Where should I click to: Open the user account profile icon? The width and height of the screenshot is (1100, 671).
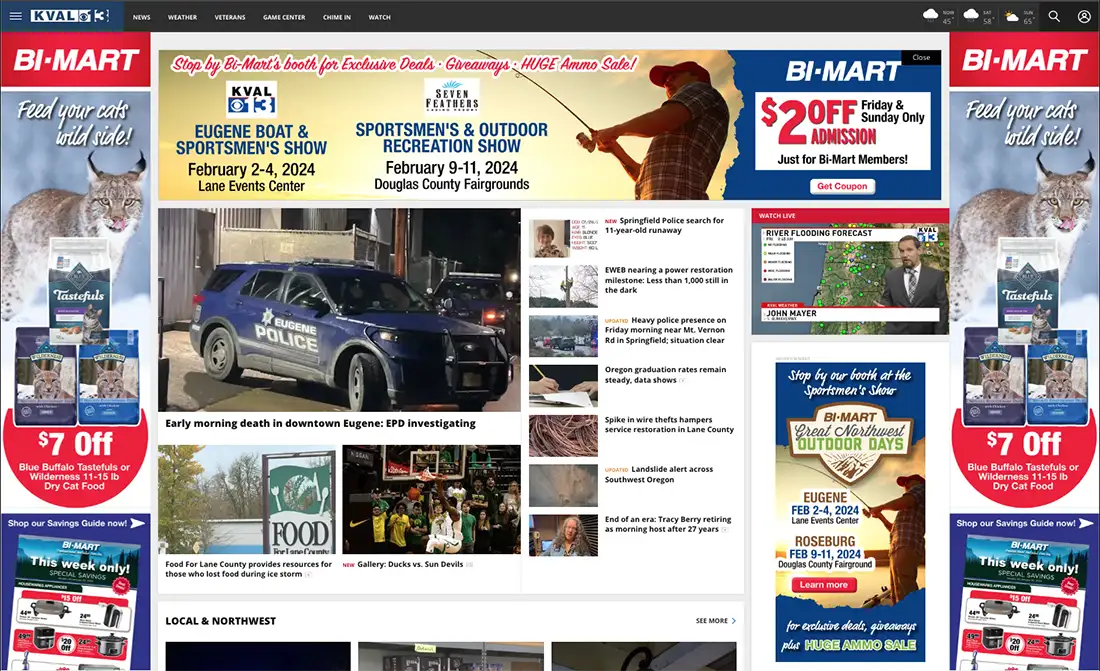pyautogui.click(x=1084, y=16)
